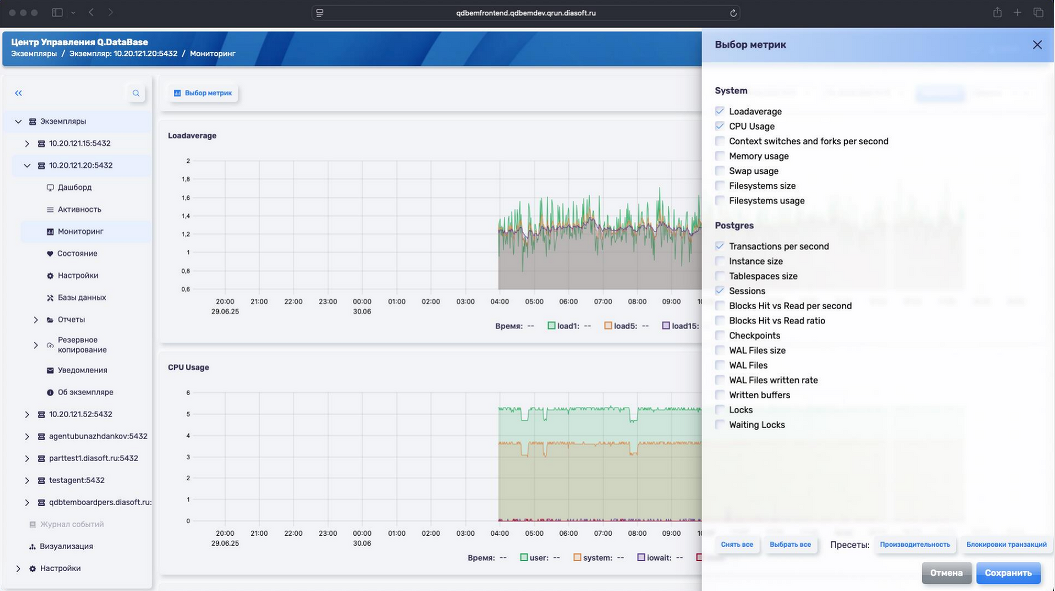Click the Сохранить button
Image resolution: width=1055 pixels, height=591 pixels.
coord(1008,573)
